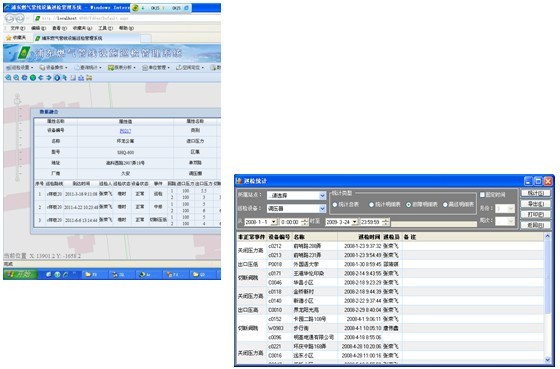Image resolution: width=560 pixels, height=369 pixels.
Task: Click the browser address bar
Action: [127, 18]
